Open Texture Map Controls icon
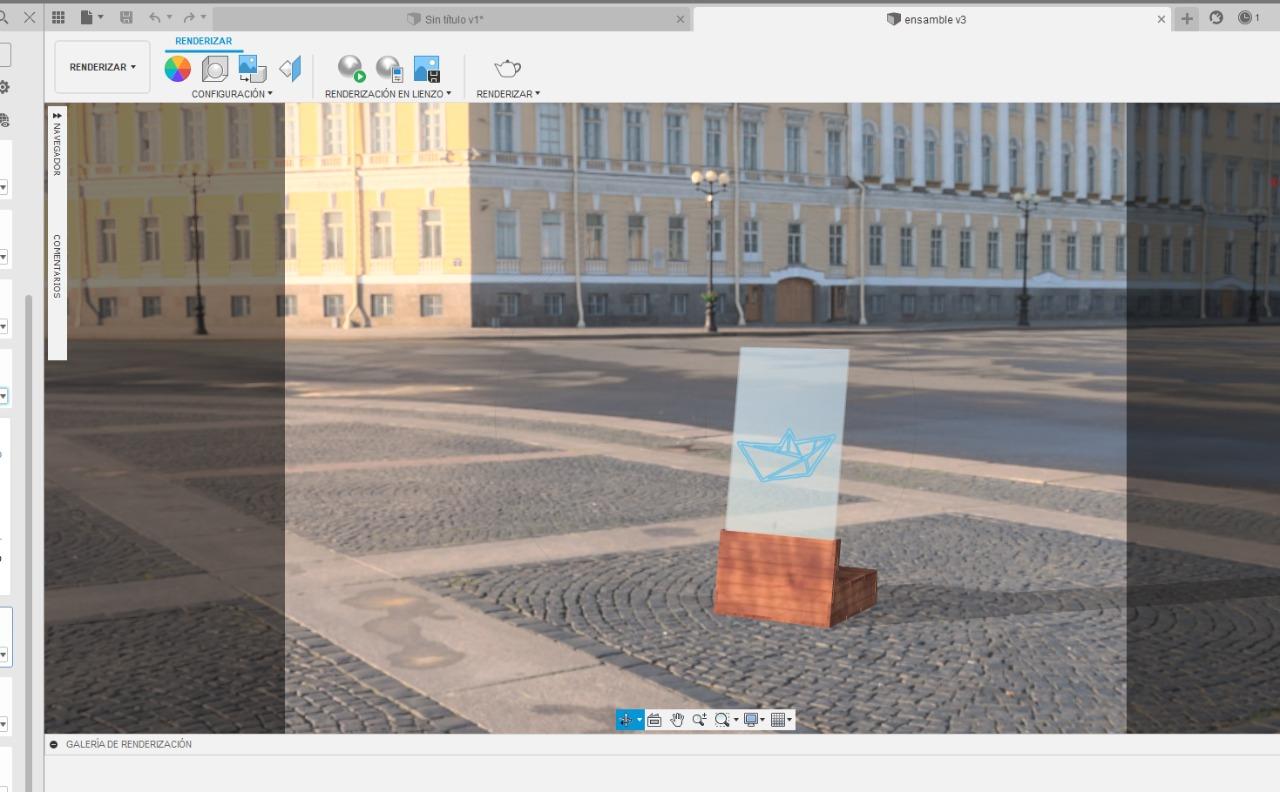Image resolution: width=1280 pixels, height=792 pixels. pos(290,68)
